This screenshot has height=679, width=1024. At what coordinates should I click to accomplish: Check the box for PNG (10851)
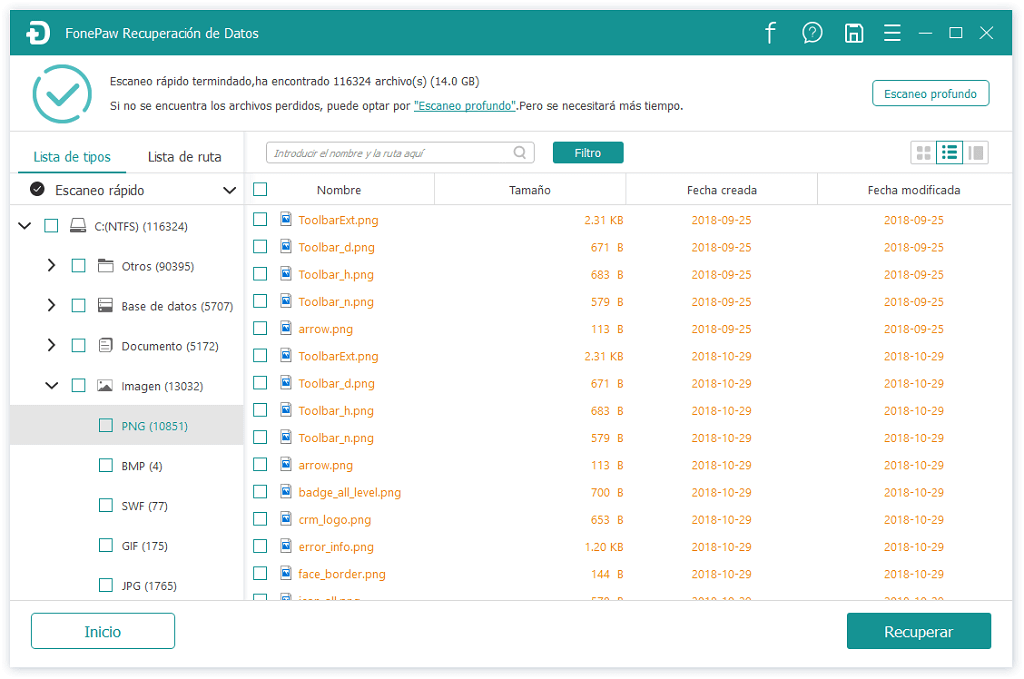click(x=106, y=426)
